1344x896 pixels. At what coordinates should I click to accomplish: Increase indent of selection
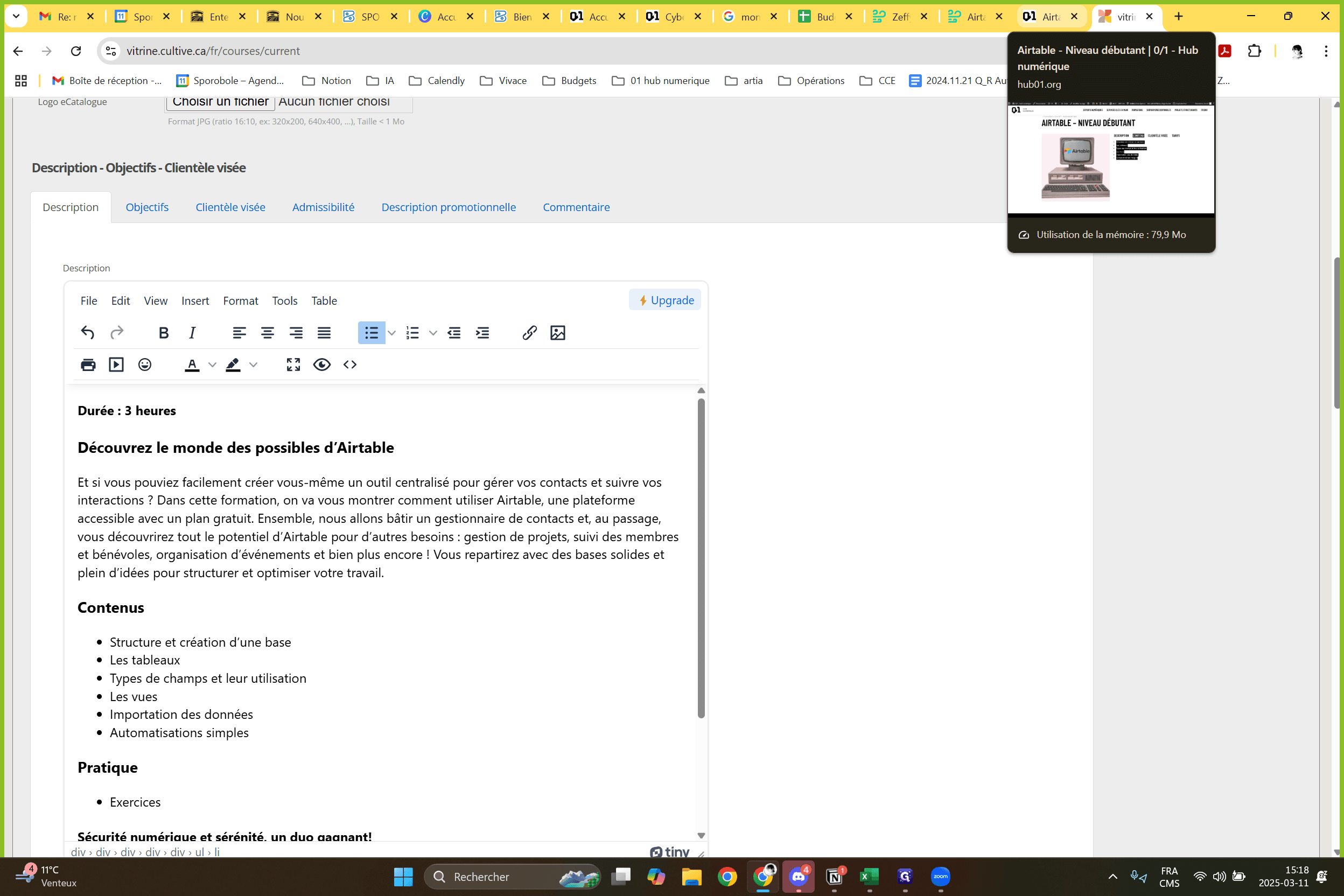[483, 333]
